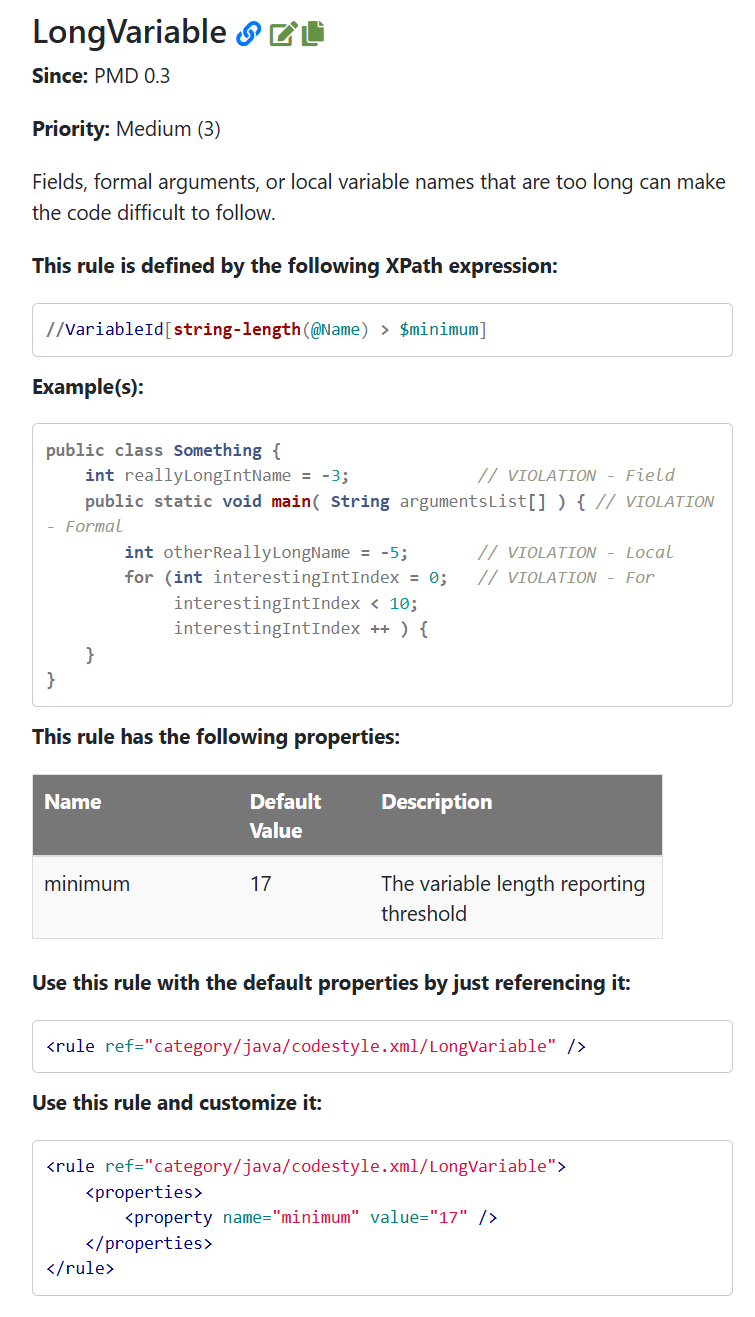The width and height of the screenshot is (755, 1317).
Task: Click the 'Use this rule and customize it' heading
Action: pos(177,1103)
